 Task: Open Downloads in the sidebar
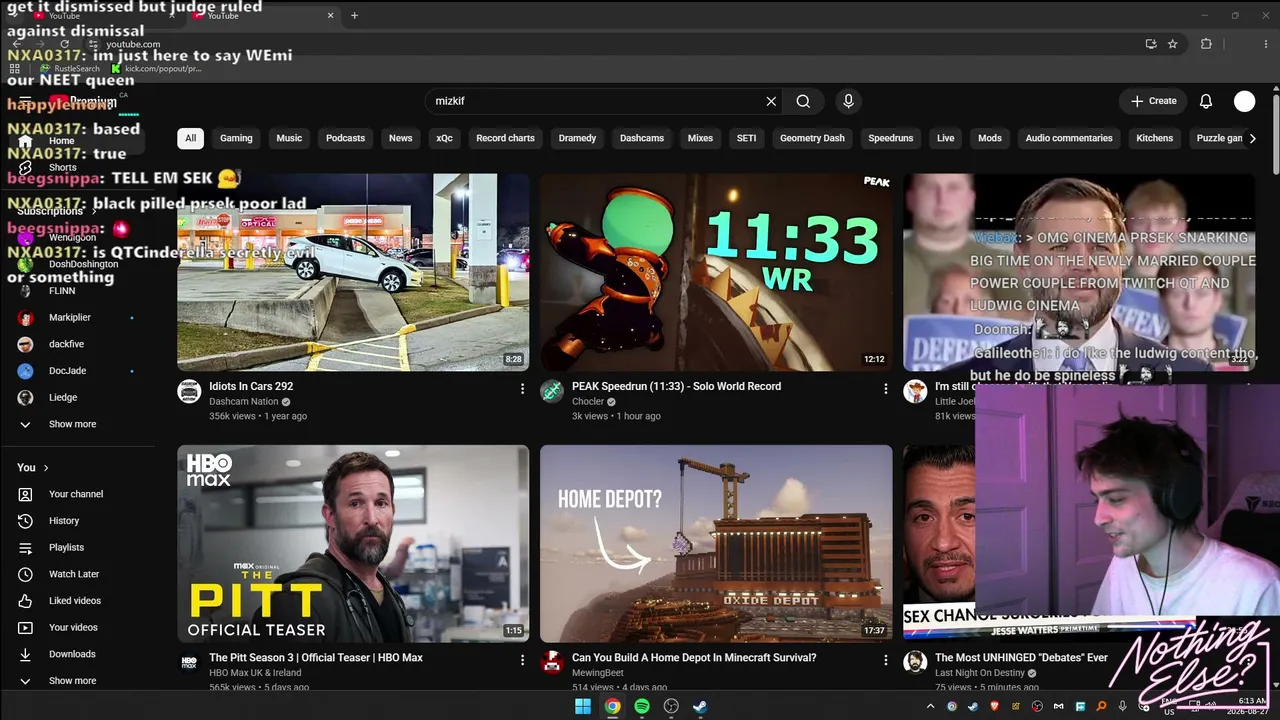tap(78, 654)
